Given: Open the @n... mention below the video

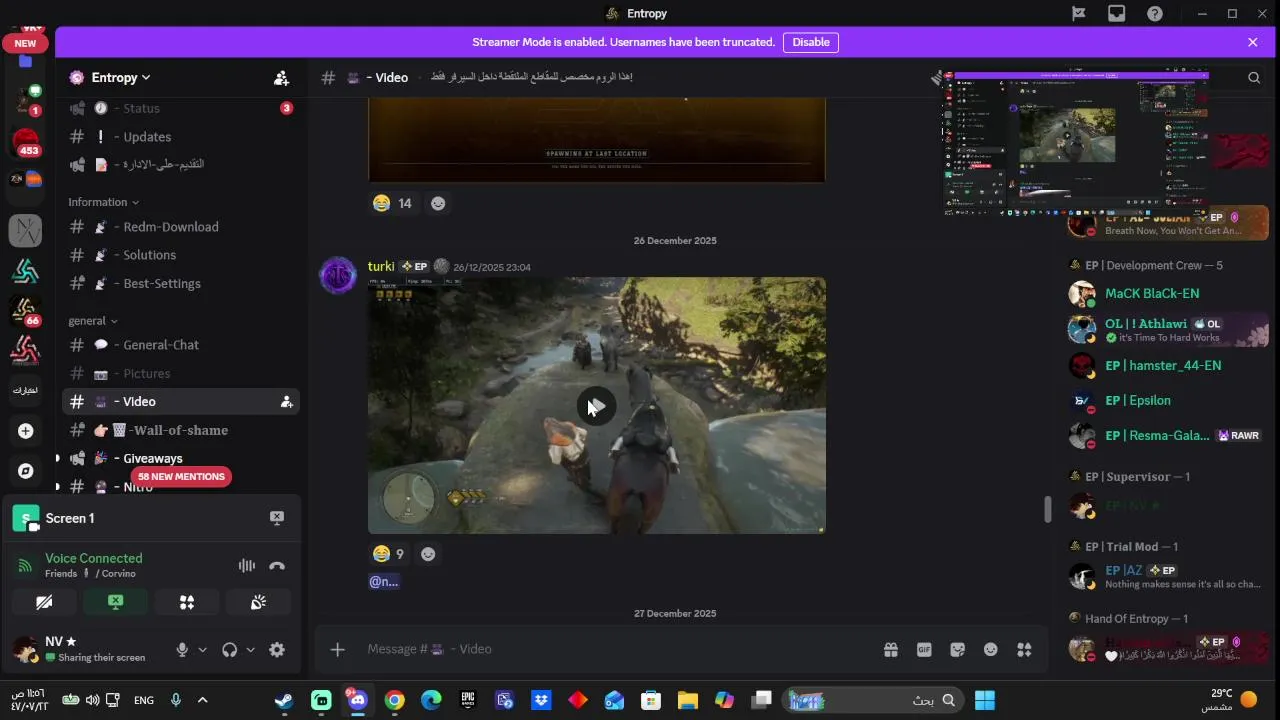Looking at the screenshot, I should point(384,581).
